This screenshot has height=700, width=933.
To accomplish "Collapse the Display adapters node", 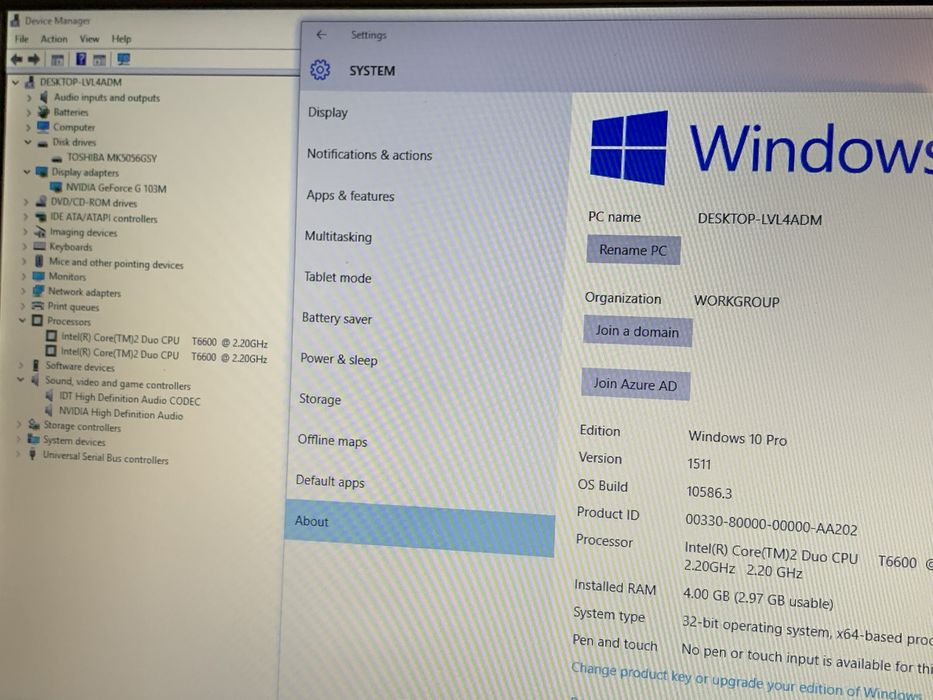I will [x=26, y=171].
